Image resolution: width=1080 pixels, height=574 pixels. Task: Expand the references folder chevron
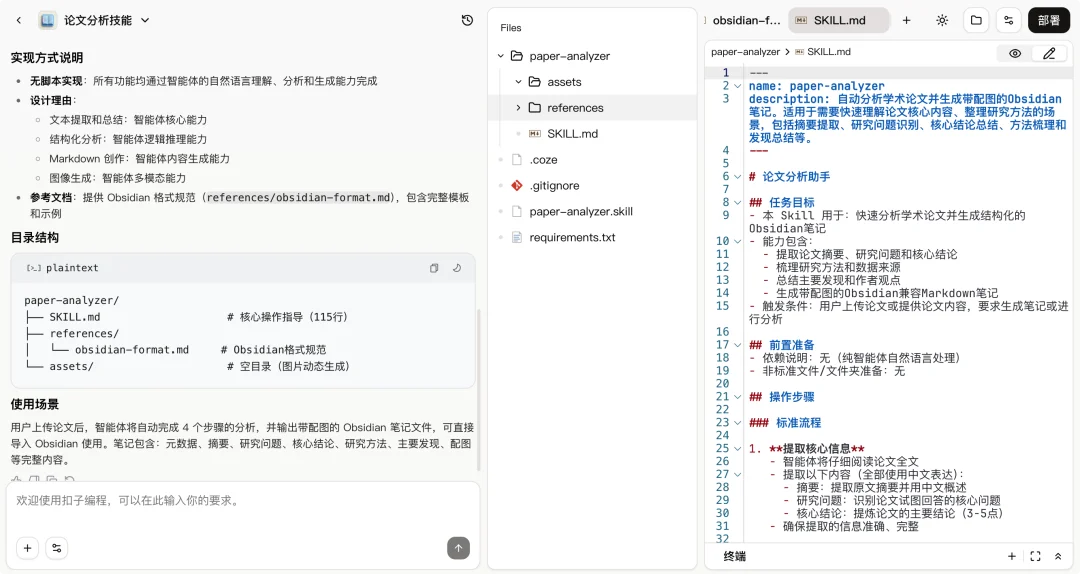[519, 107]
